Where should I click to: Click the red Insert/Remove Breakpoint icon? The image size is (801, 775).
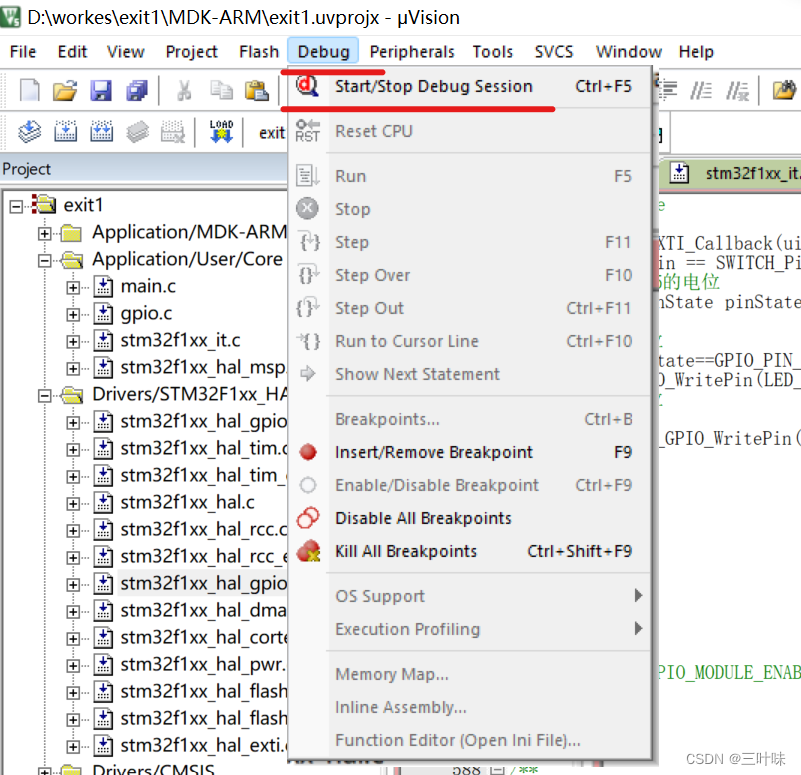tap(308, 452)
